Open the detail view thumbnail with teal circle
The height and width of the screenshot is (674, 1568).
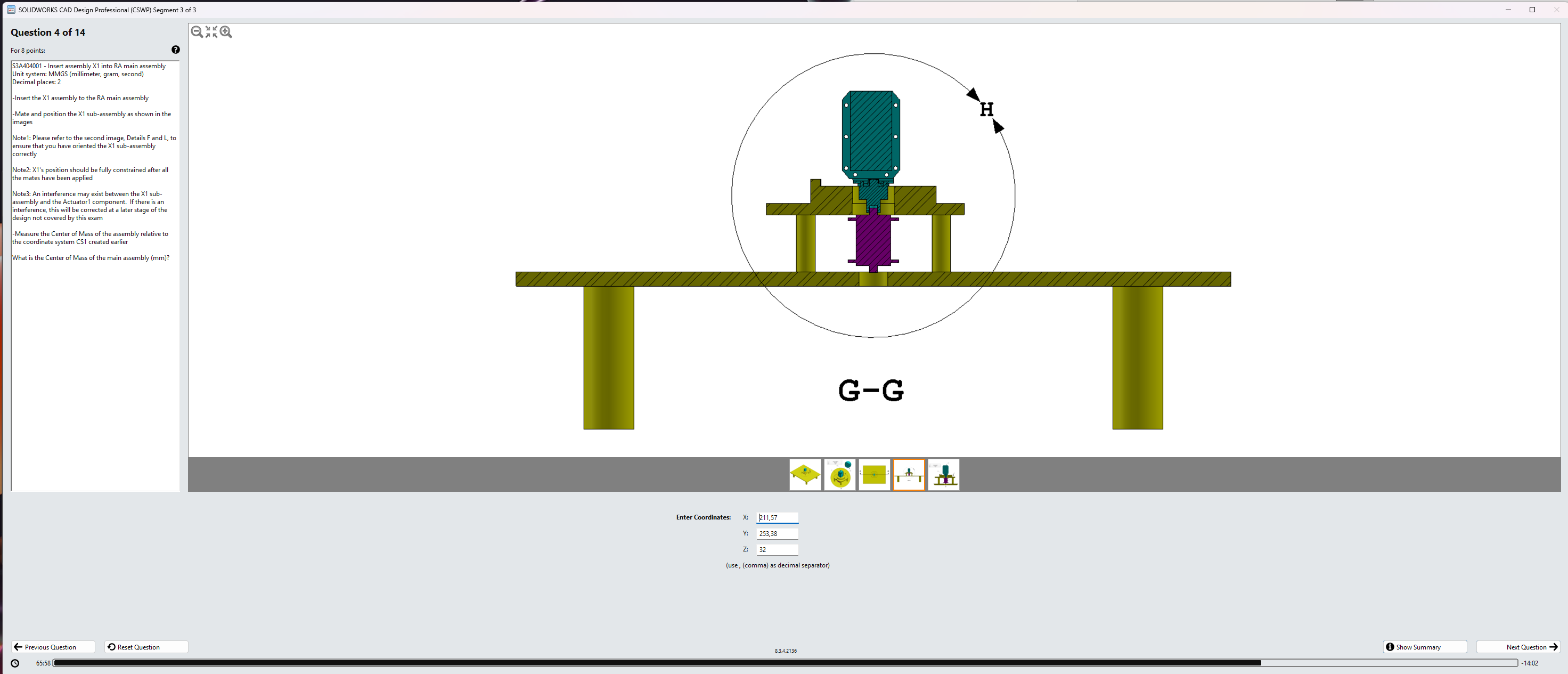tap(839, 474)
